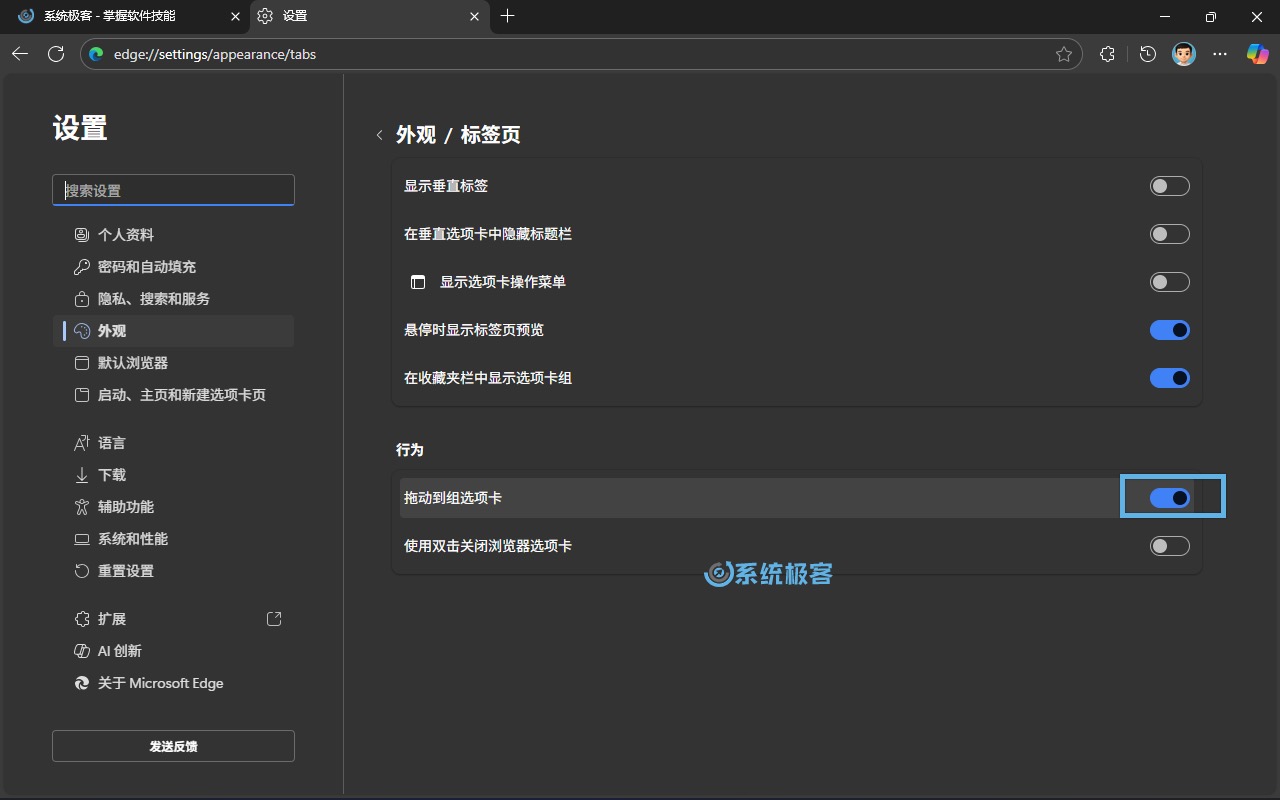Click the favorites star in the address bar
This screenshot has width=1280, height=800.
1065,54
